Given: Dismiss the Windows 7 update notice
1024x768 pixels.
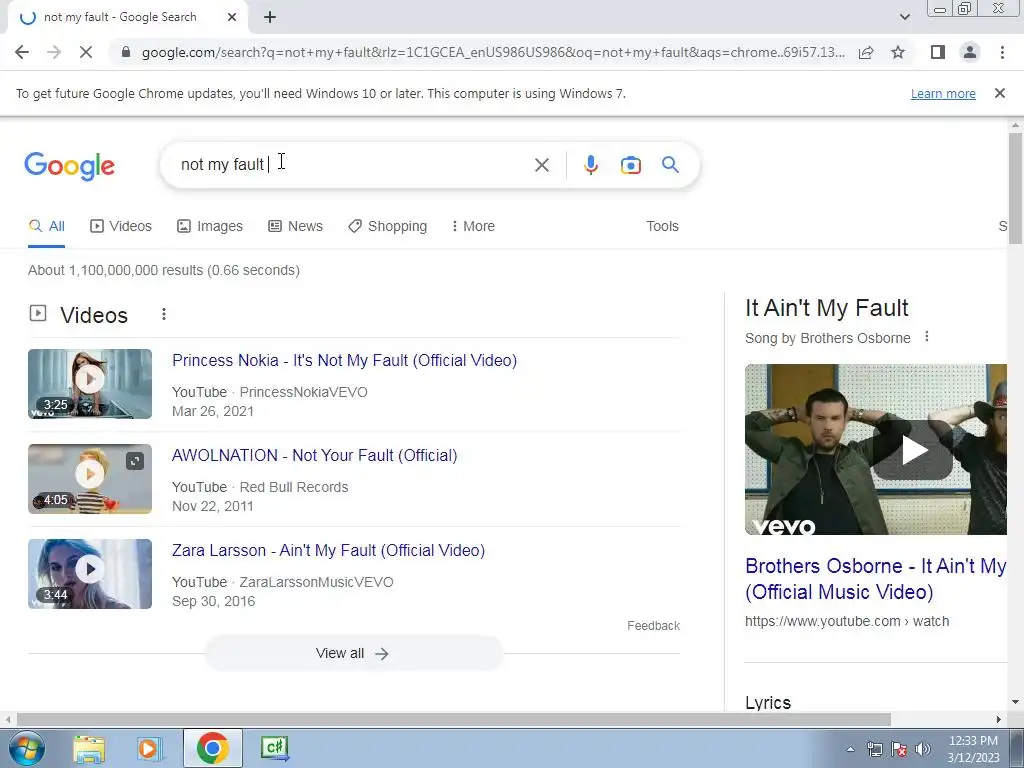Looking at the screenshot, I should pyautogui.click(x=999, y=93).
